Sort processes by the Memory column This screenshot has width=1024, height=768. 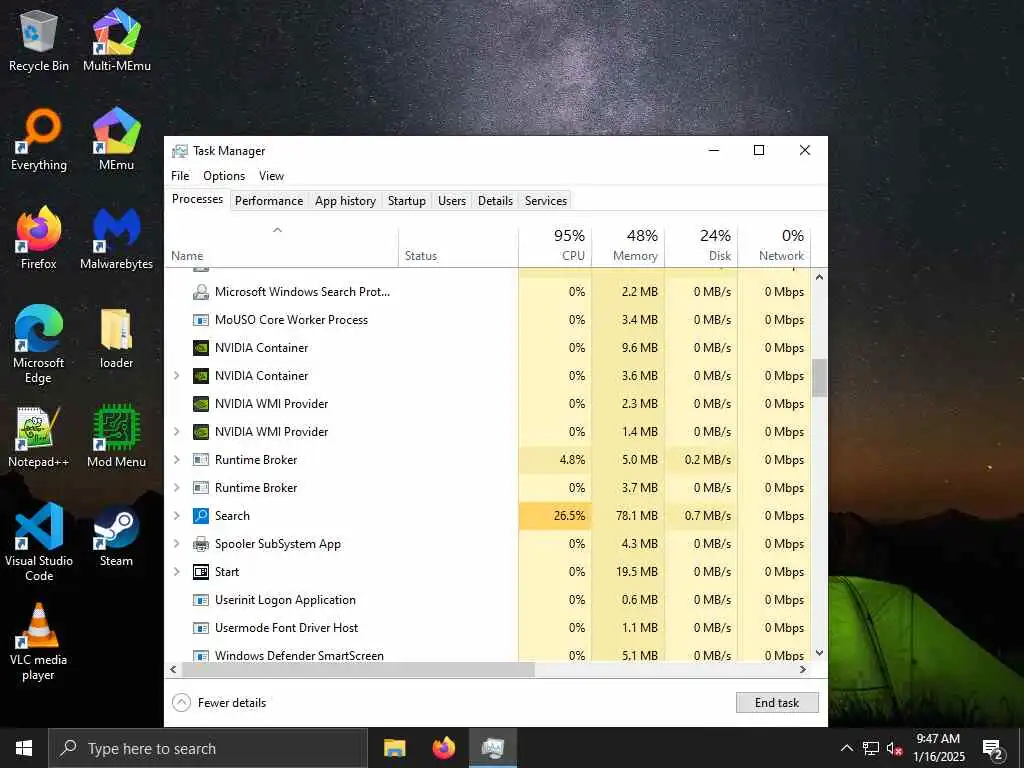tap(628, 246)
